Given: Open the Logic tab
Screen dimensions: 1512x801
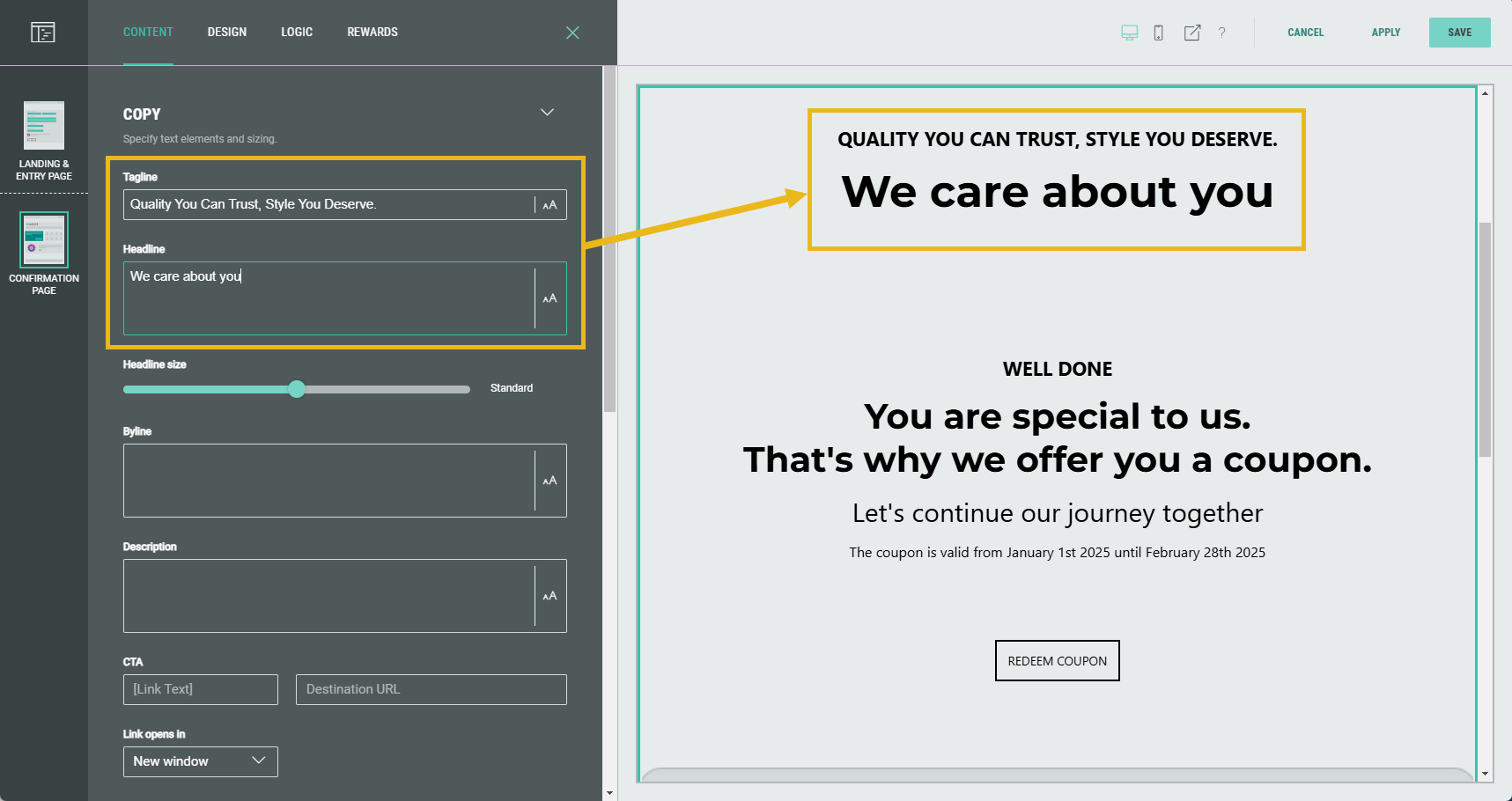Looking at the screenshot, I should coord(297,33).
